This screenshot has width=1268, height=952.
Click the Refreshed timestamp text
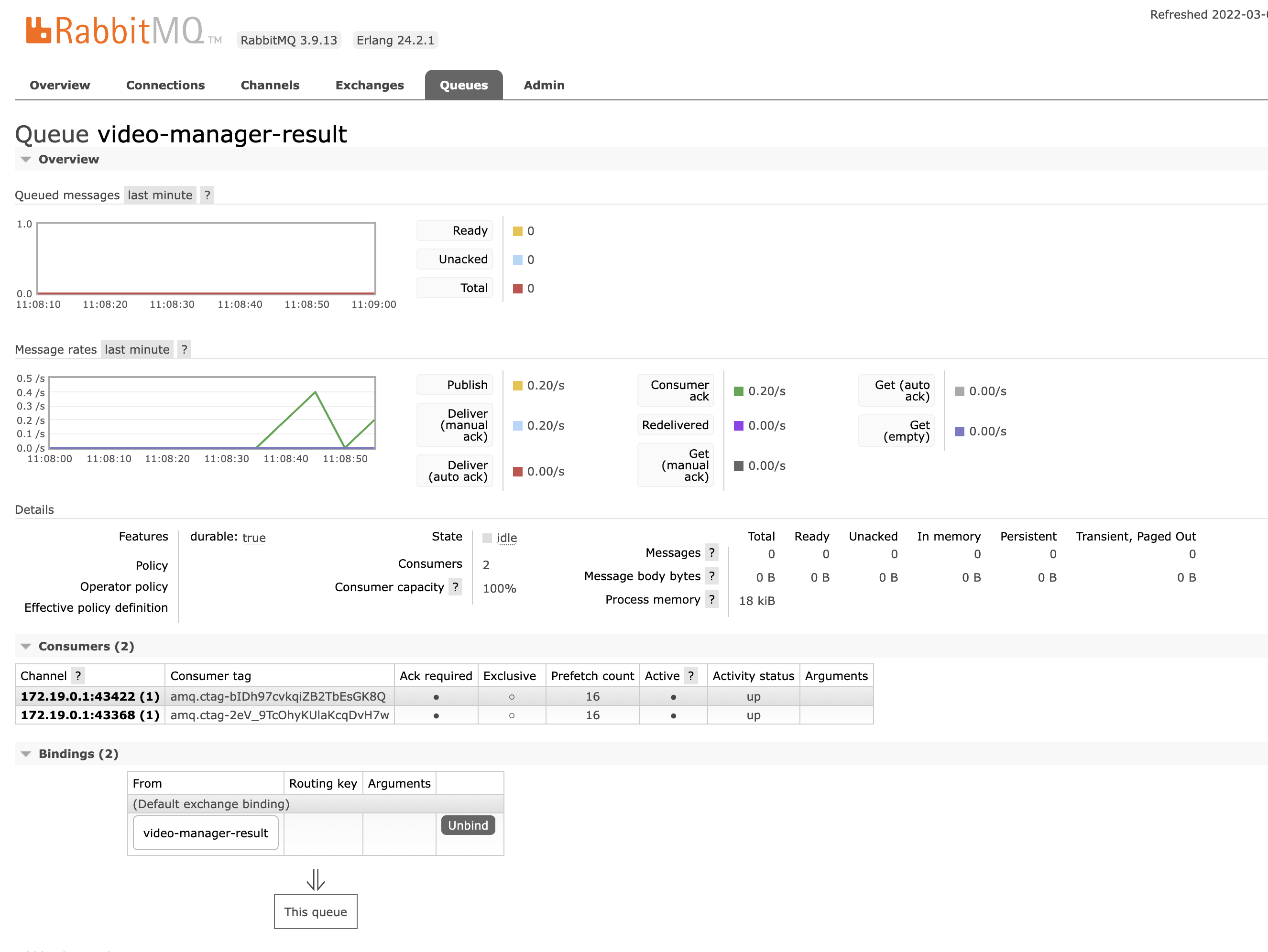[x=1208, y=15]
